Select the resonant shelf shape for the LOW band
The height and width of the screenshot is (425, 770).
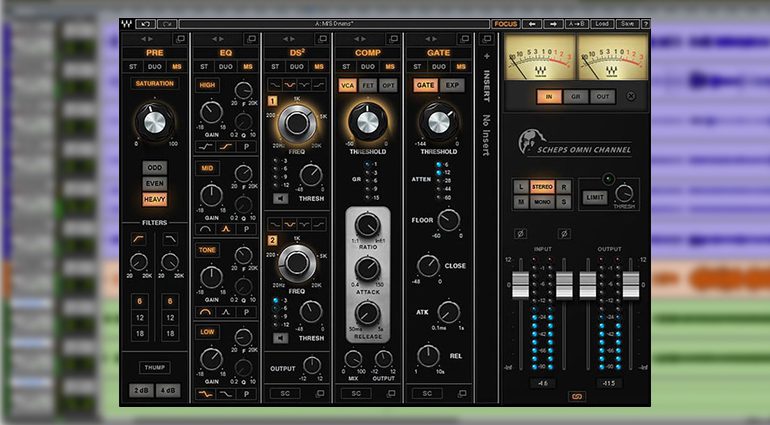click(x=206, y=394)
